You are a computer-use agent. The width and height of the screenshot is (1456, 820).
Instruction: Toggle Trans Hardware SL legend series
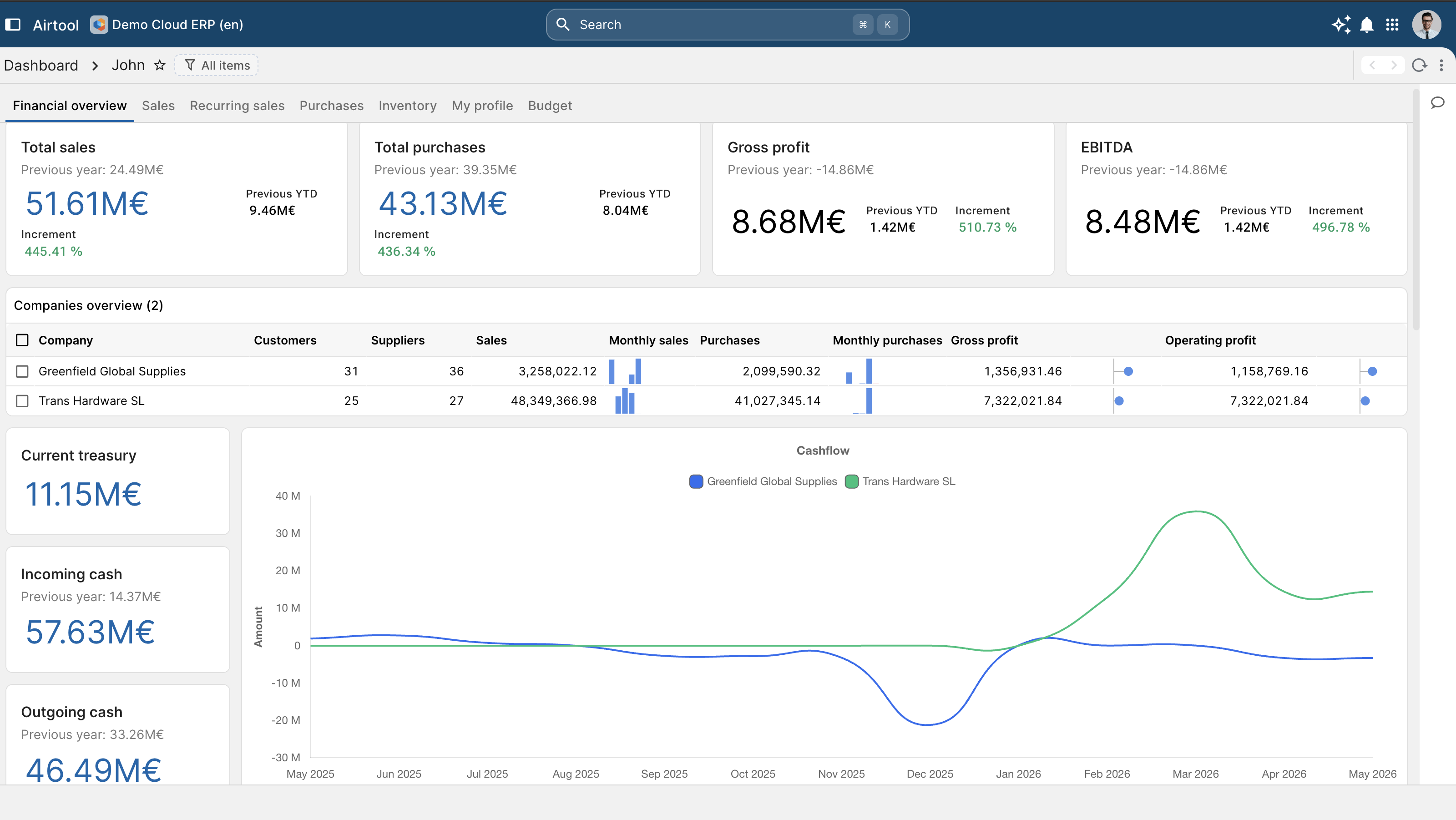(900, 481)
